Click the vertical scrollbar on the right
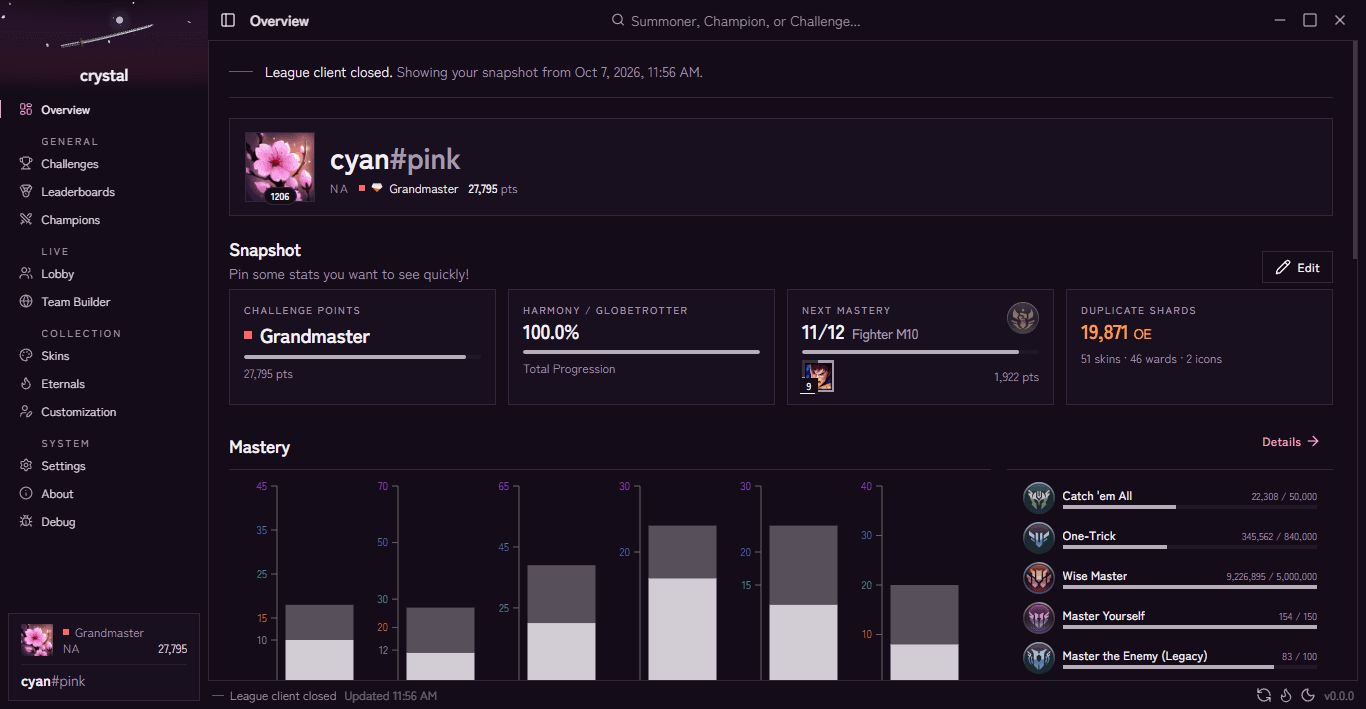The image size is (1366, 709). [1356, 150]
